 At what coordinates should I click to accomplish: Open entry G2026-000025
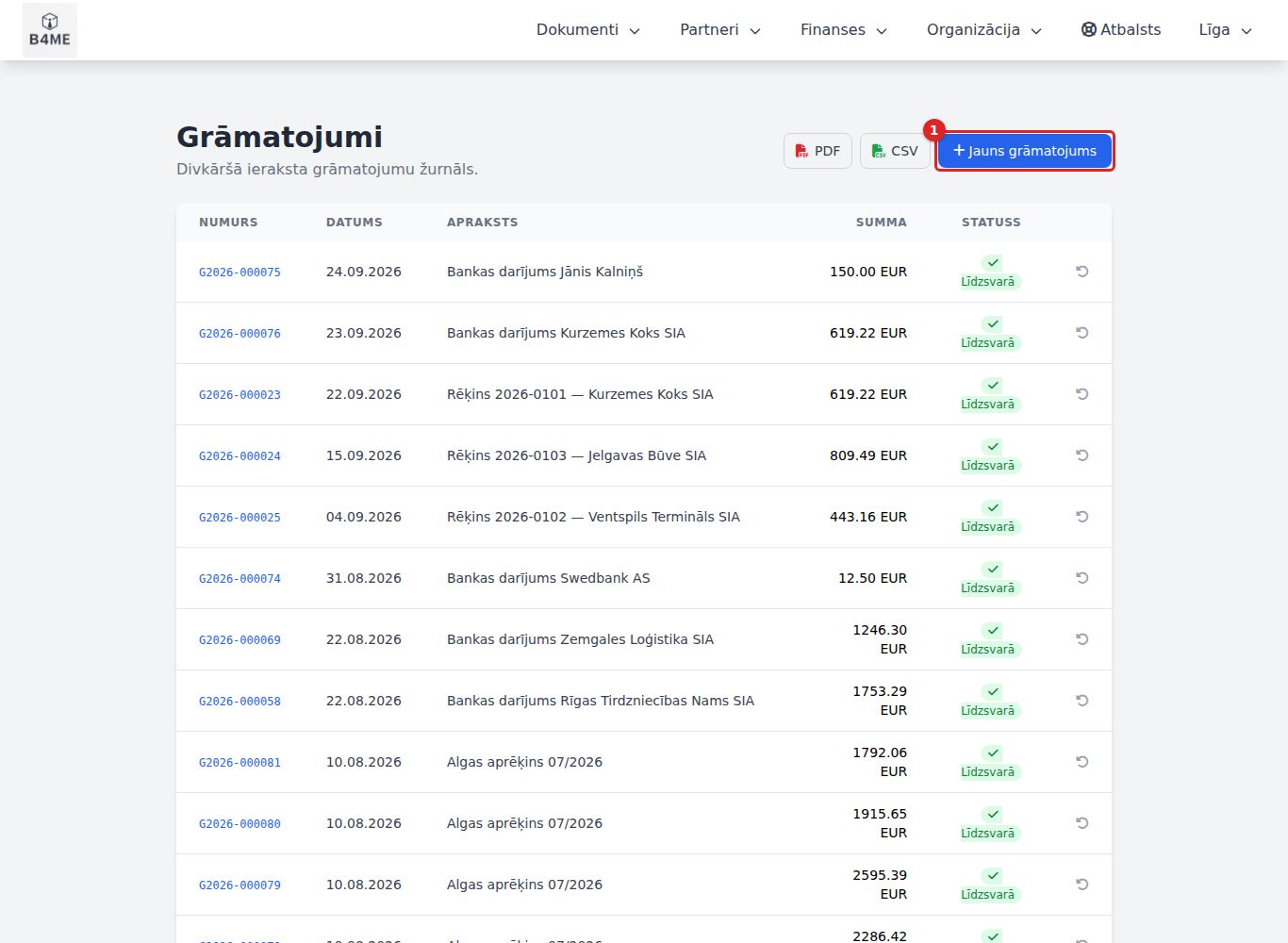coord(239,518)
